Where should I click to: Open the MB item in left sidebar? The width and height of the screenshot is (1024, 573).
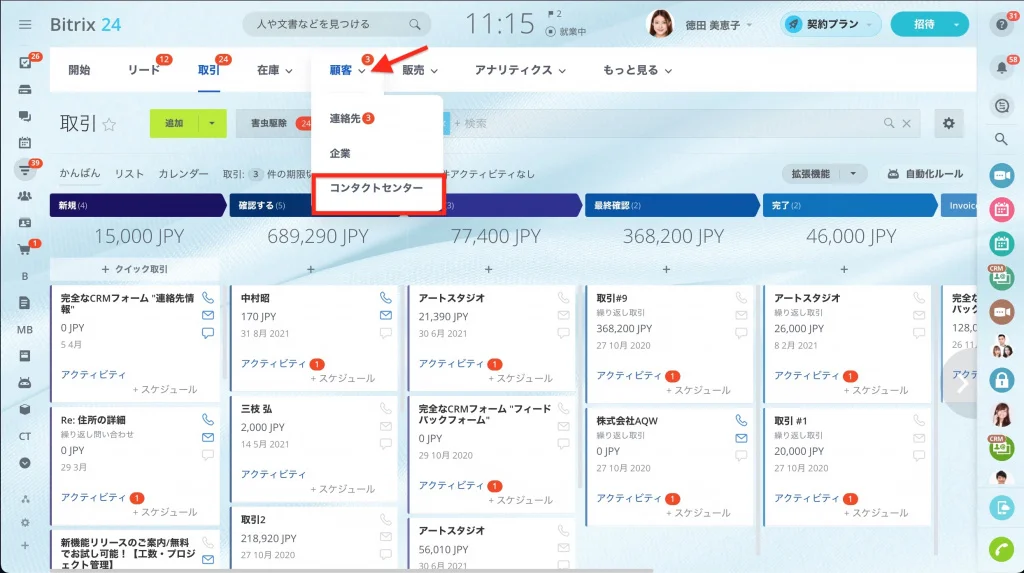pyautogui.click(x=25, y=330)
